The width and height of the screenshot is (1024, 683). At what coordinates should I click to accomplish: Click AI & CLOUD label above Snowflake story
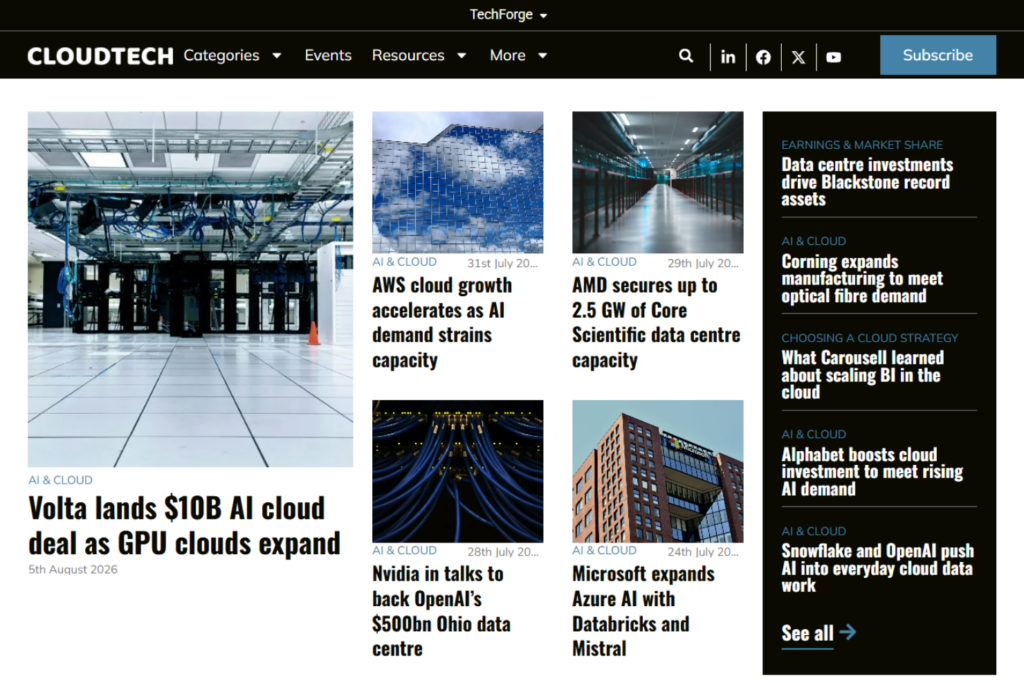[814, 532]
